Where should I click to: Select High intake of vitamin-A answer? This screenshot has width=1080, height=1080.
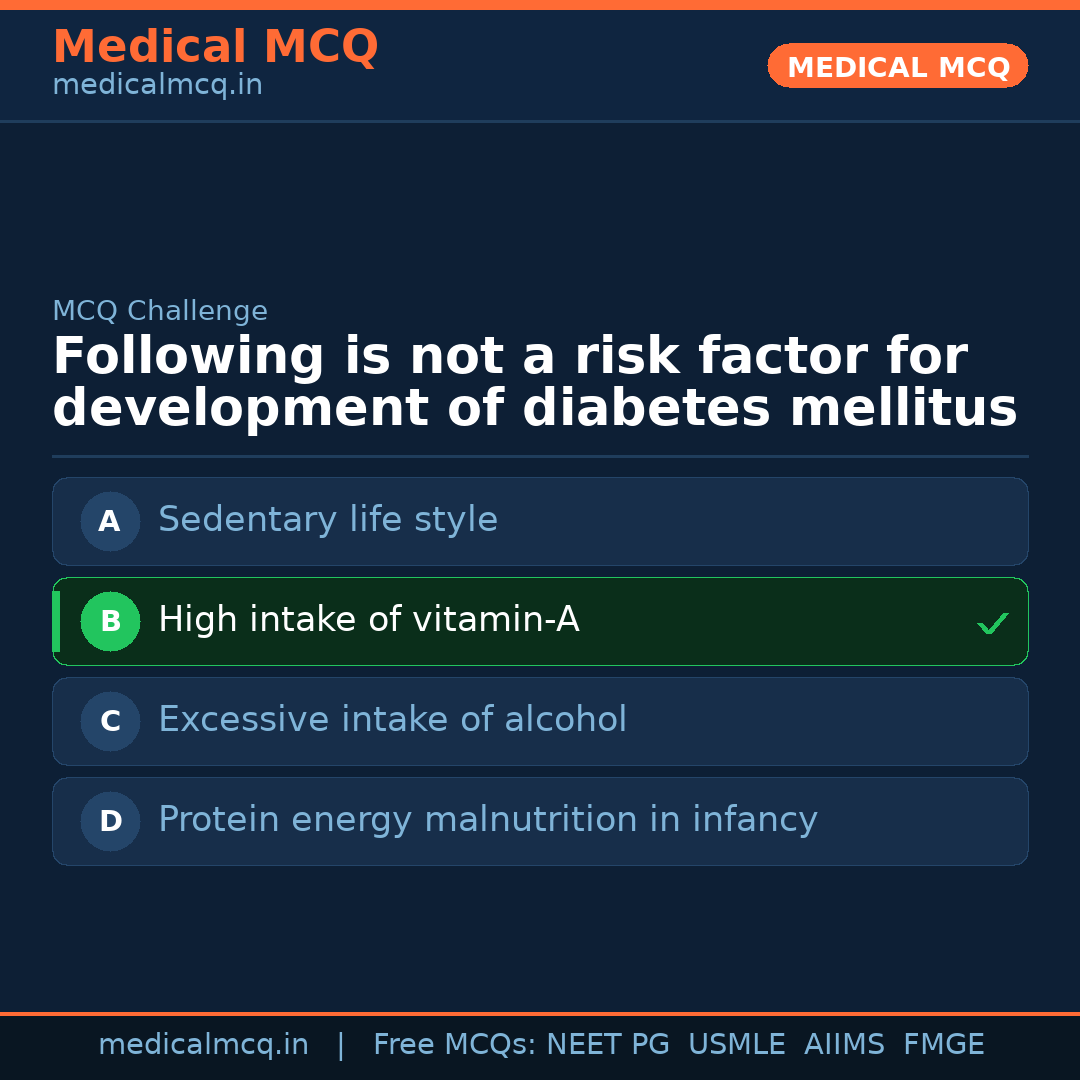click(x=369, y=620)
